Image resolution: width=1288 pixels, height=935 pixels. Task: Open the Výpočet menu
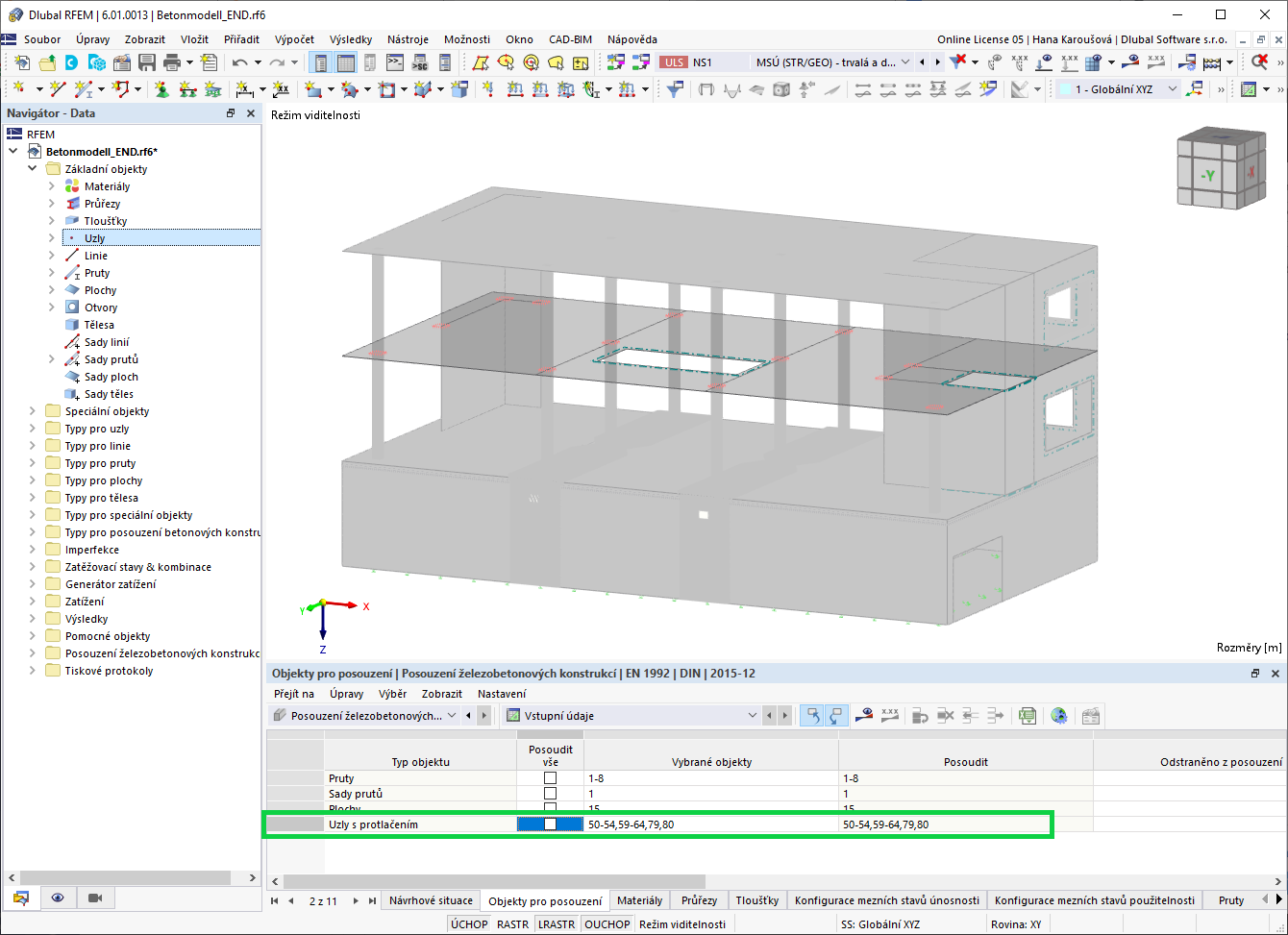pos(294,39)
